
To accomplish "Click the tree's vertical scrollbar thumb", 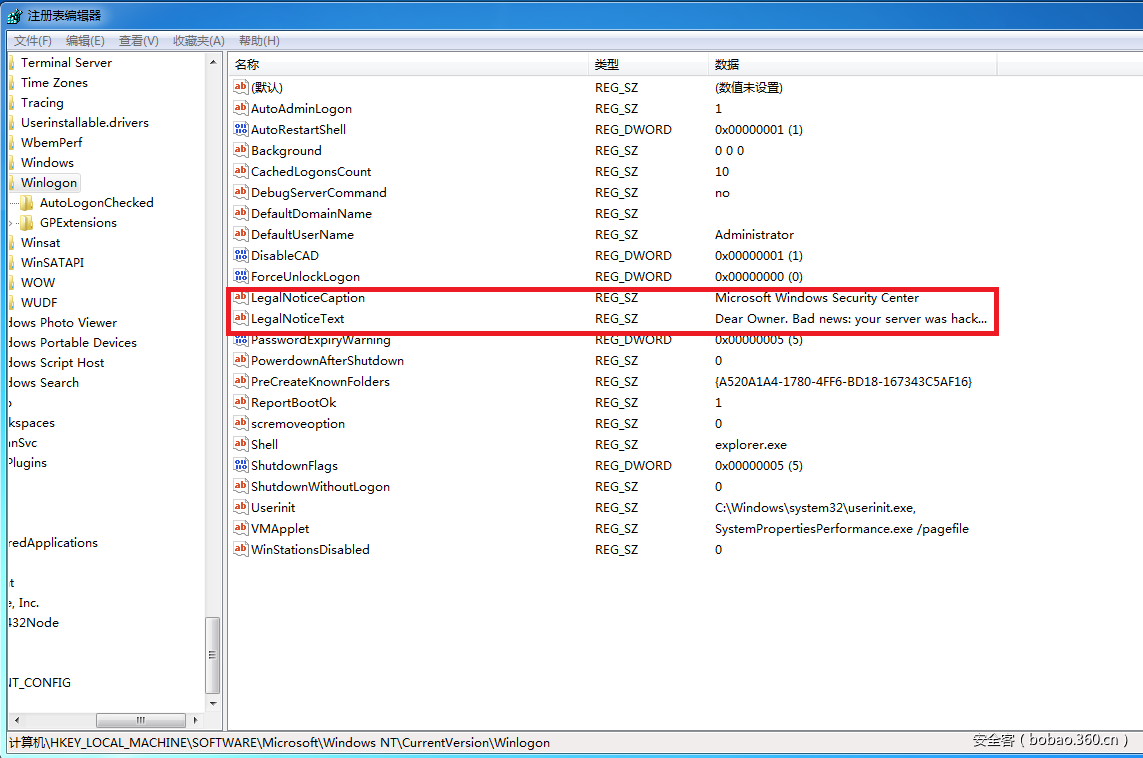I will click(x=213, y=655).
